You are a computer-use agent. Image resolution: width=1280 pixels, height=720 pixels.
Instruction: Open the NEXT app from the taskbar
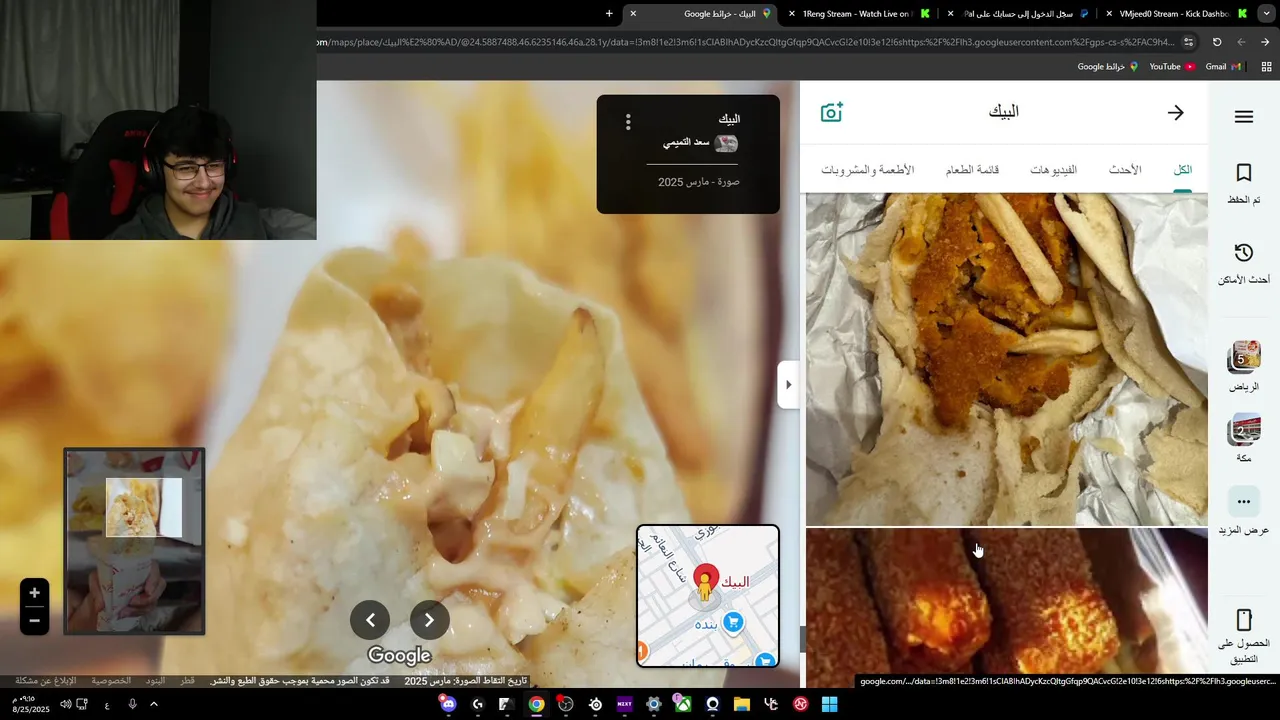624,704
